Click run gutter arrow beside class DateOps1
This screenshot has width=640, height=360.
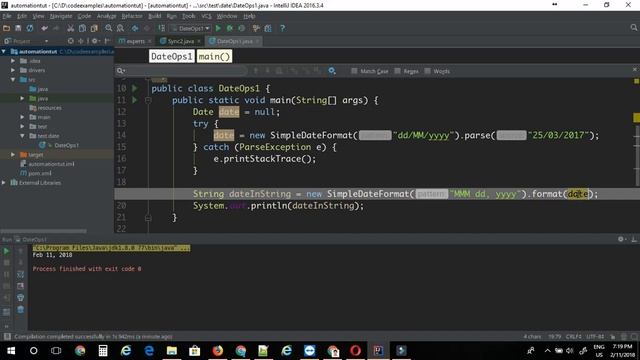134,88
